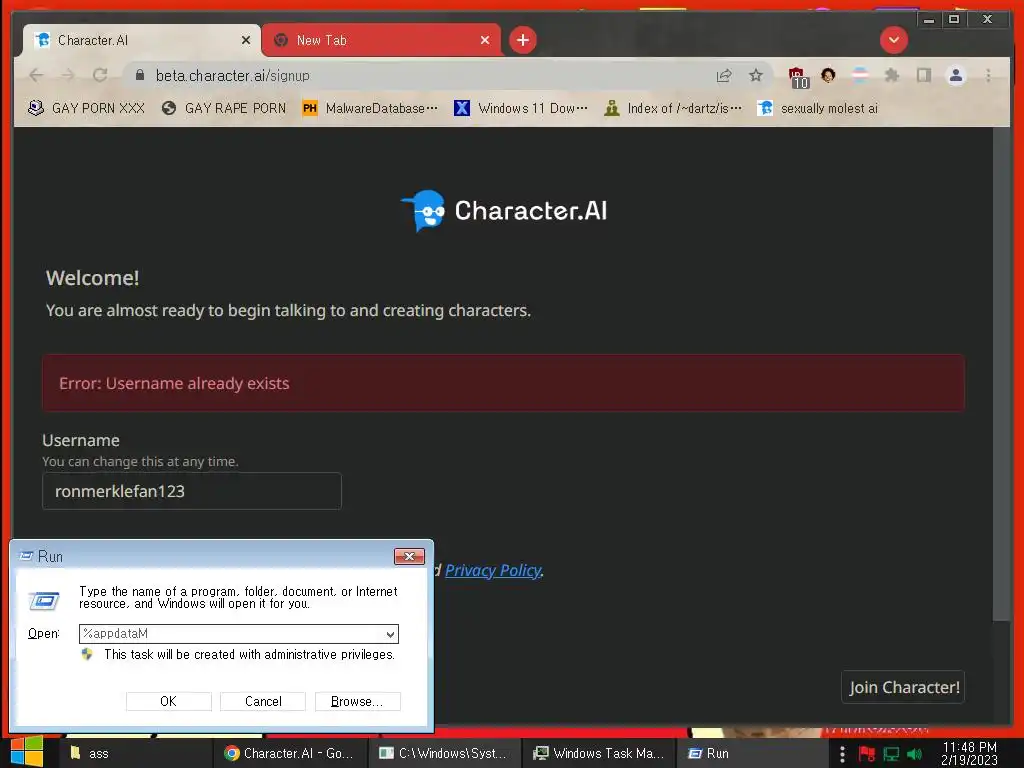
Task: Switch to the New Tab tab
Action: [381, 40]
